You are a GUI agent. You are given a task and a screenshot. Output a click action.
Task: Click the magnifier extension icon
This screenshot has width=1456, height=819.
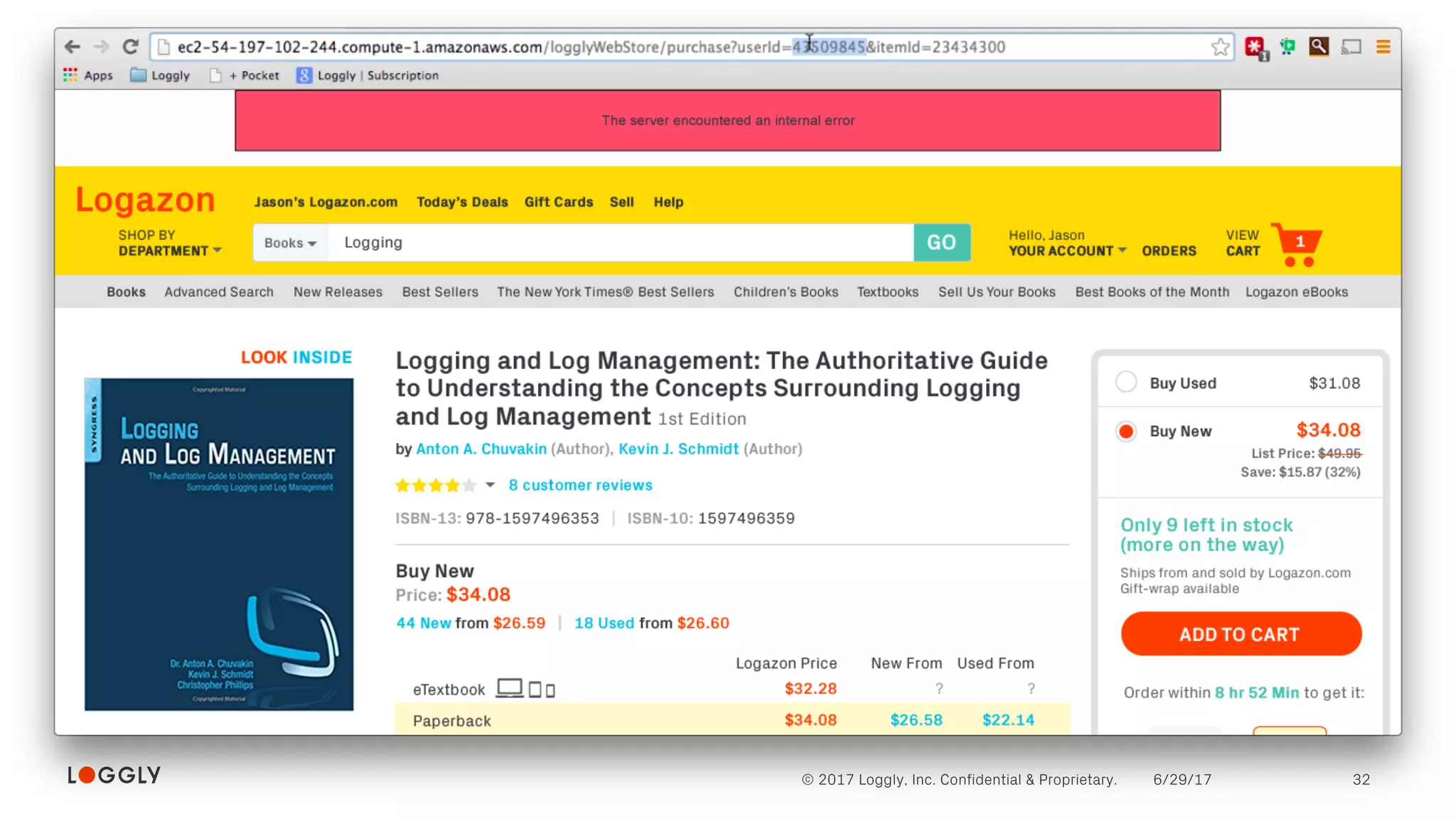coord(1319,47)
